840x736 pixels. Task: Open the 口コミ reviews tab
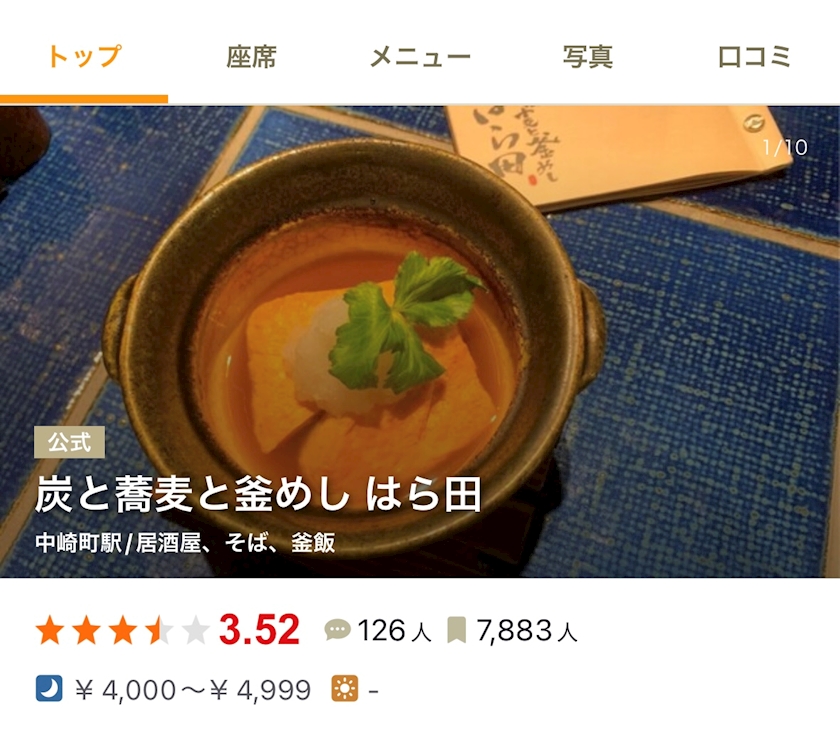[755, 56]
